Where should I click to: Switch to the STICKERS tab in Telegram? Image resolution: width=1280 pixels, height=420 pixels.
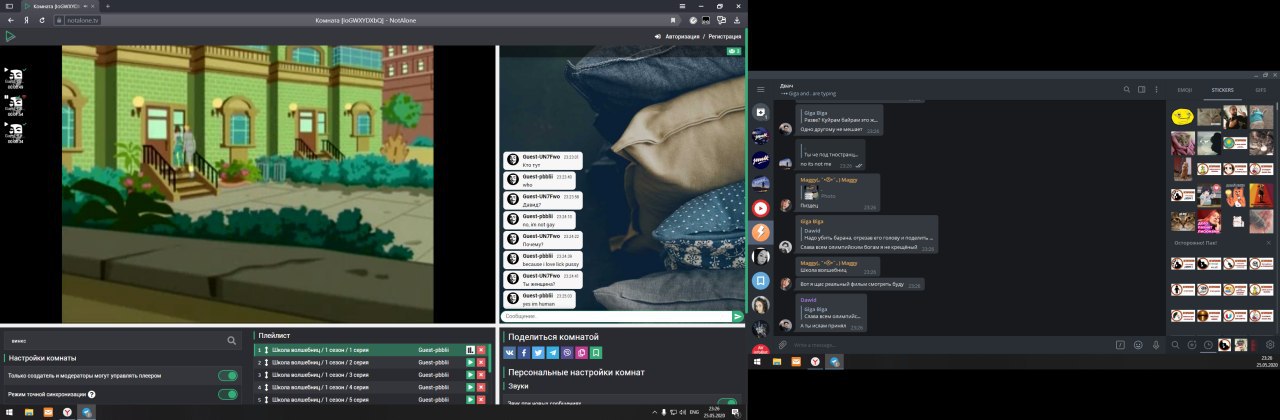tap(1222, 89)
